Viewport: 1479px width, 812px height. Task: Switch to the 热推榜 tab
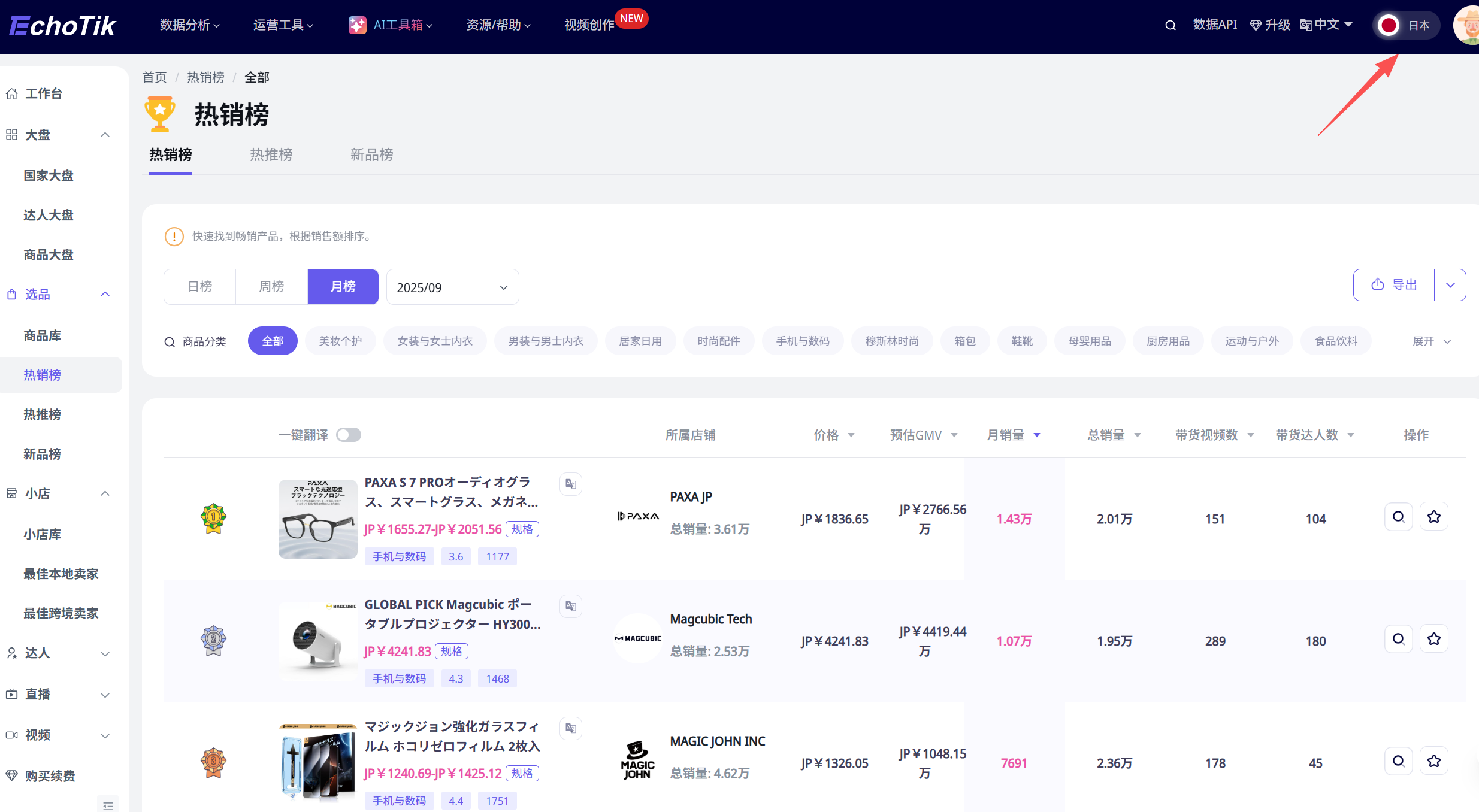click(x=271, y=155)
